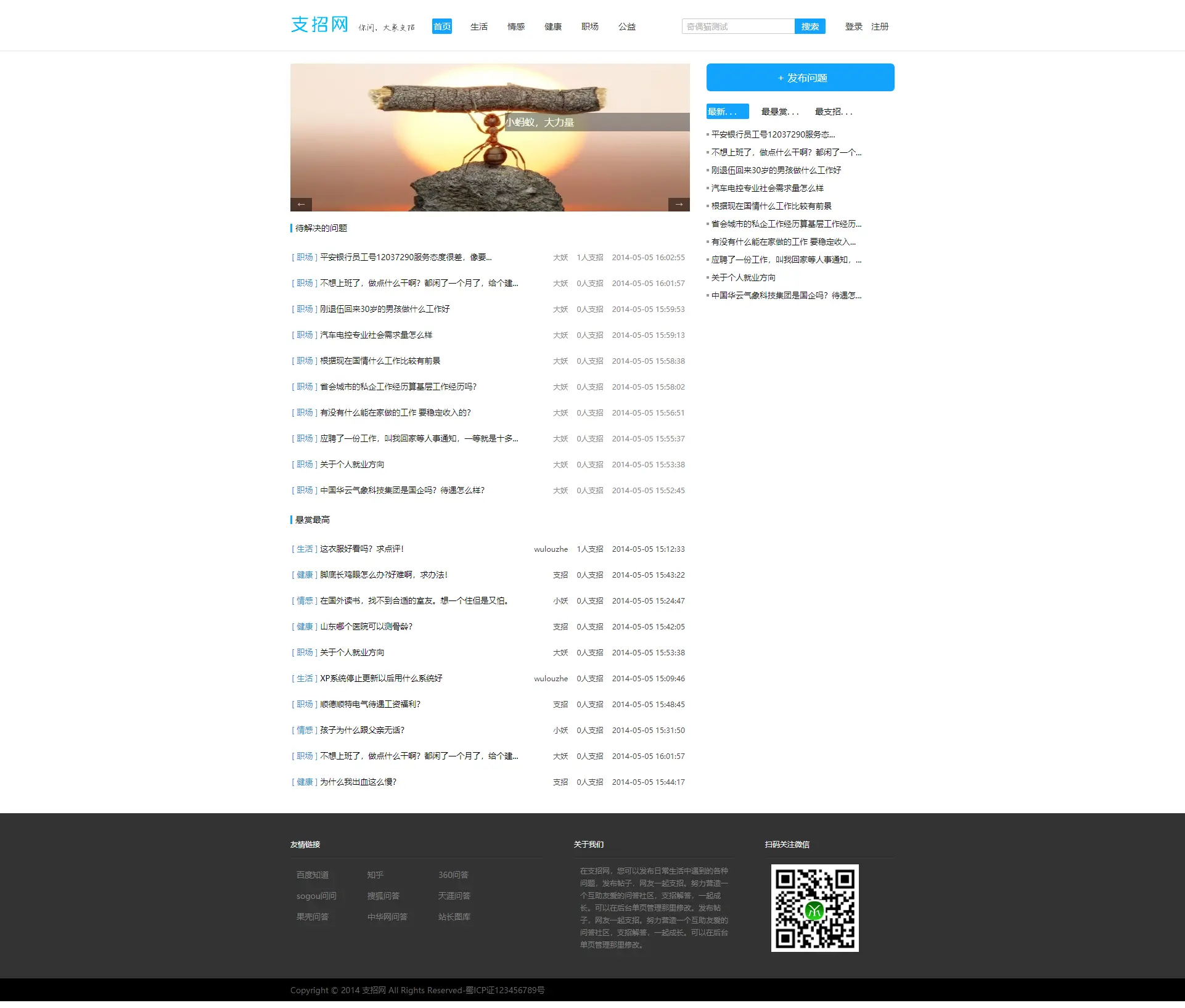Open question 有没有什么能在家做的工作 要稳定收入的
Image resolution: width=1185 pixels, height=1008 pixels.
pyautogui.click(x=395, y=412)
